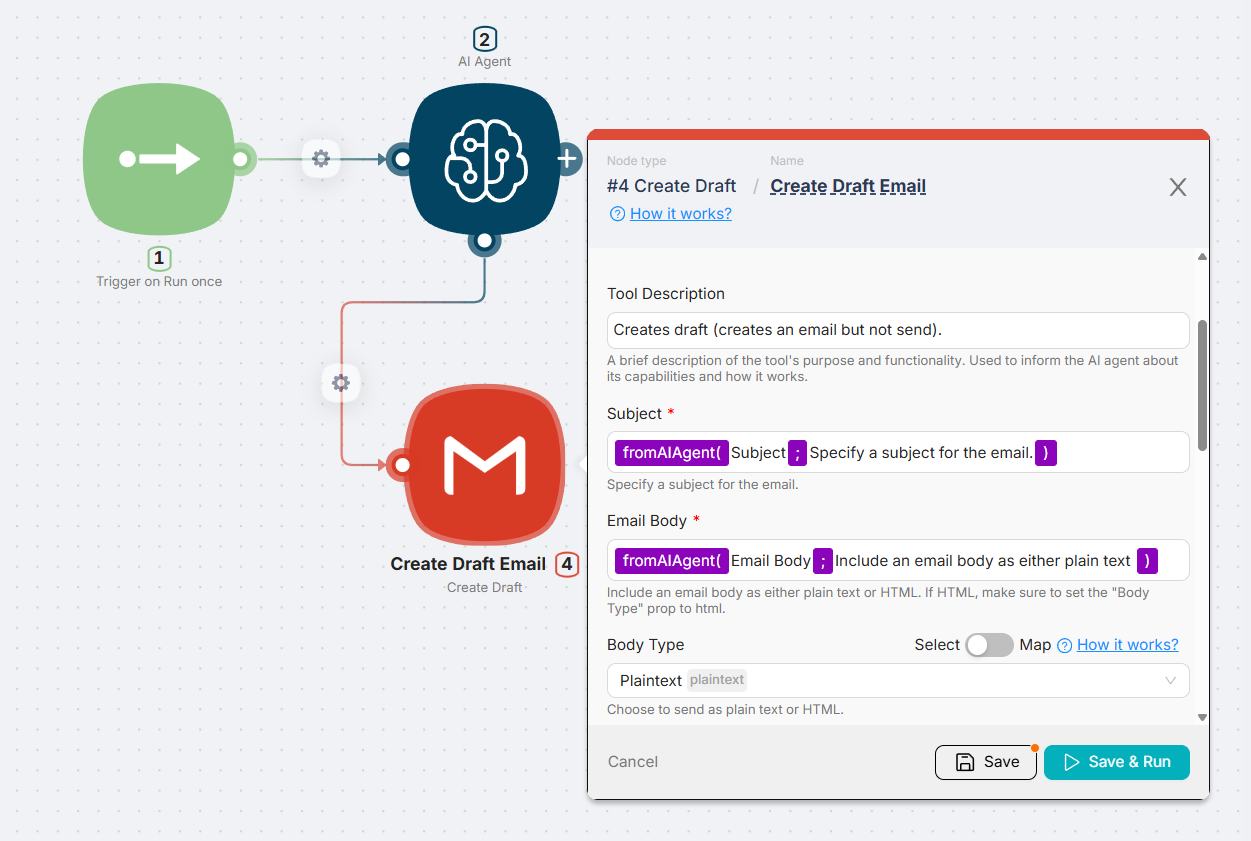The width and height of the screenshot is (1251, 841).
Task: Click the plus connector on AI Agent node
Action: coord(567,158)
